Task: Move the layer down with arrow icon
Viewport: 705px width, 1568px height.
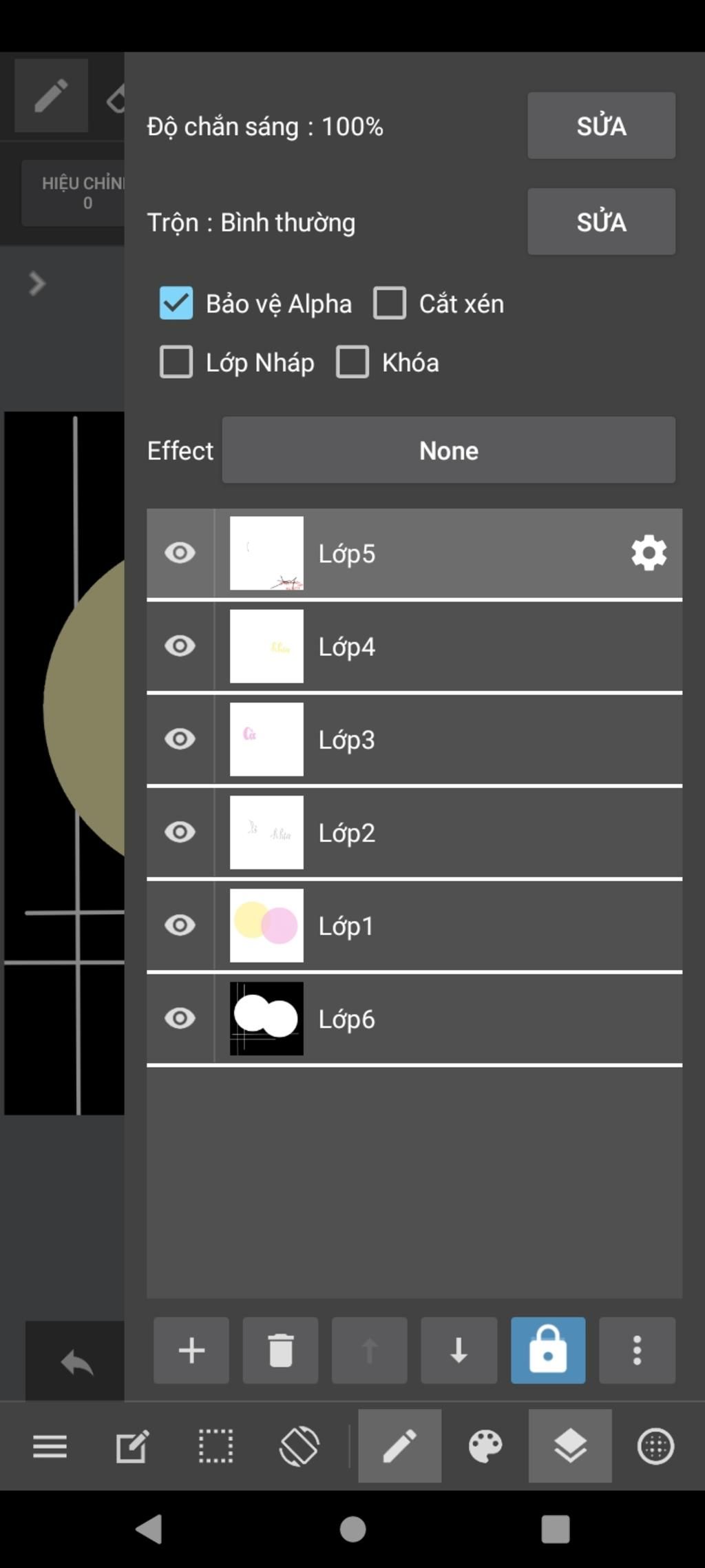Action: pos(459,1350)
